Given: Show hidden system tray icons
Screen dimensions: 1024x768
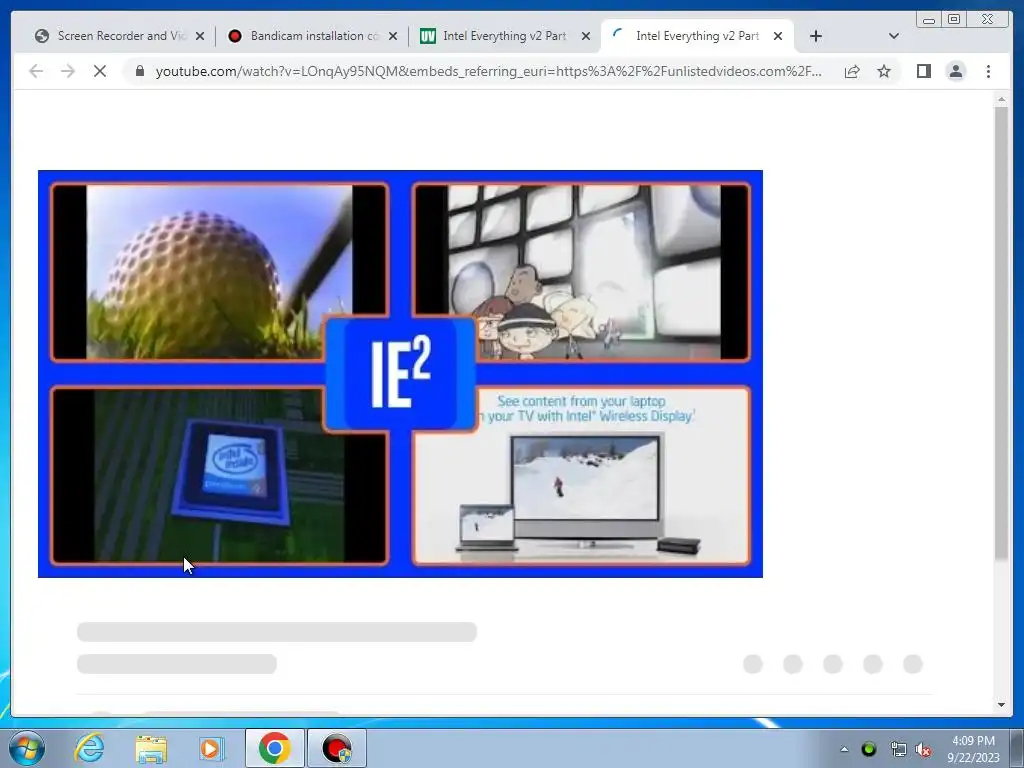Looking at the screenshot, I should pyautogui.click(x=844, y=749).
